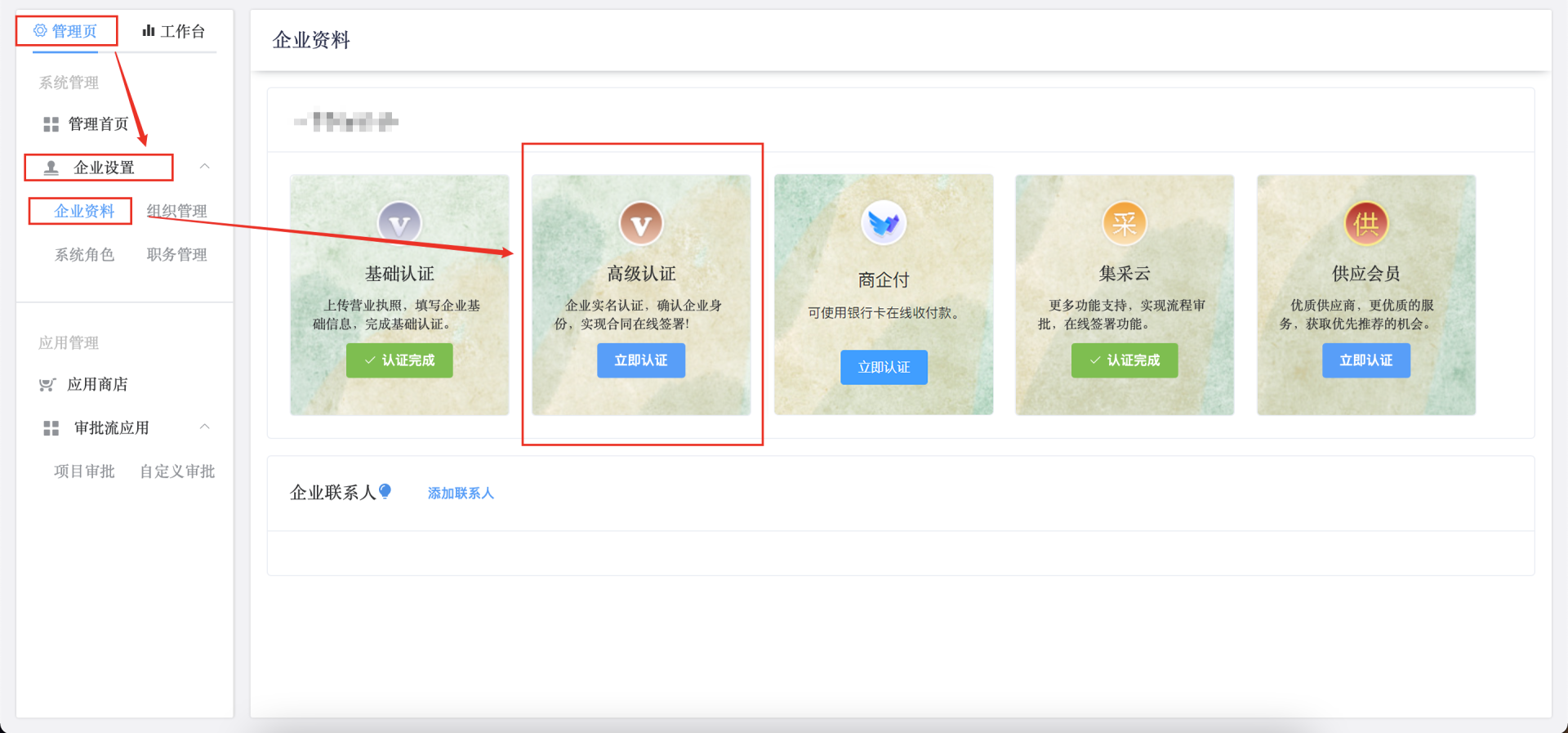Select the 管理页 tab
1568x733 pixels.
point(66,31)
